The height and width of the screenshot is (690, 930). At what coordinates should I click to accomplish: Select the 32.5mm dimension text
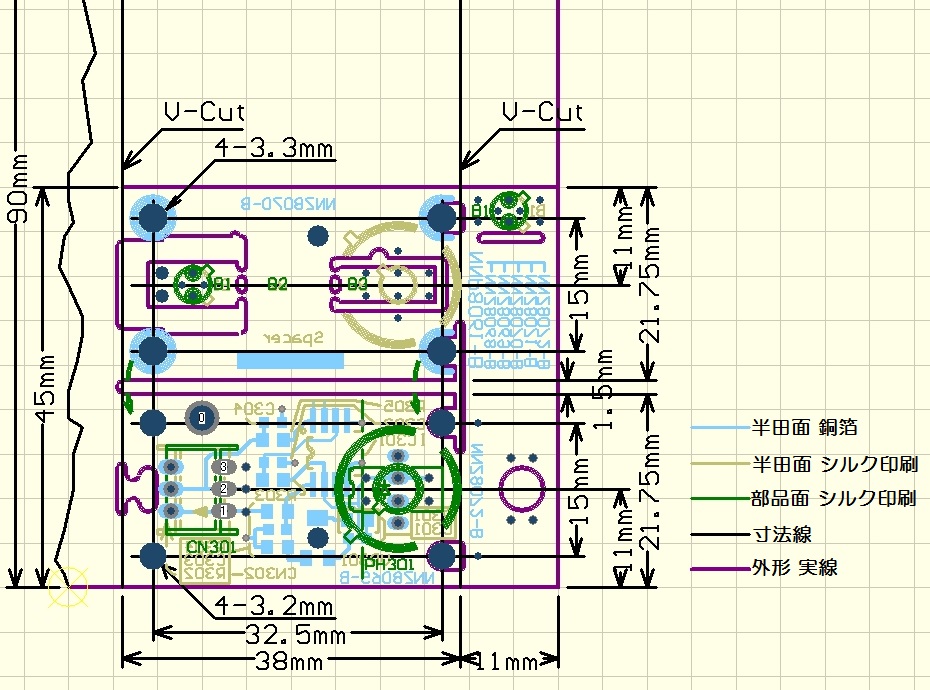[295, 635]
